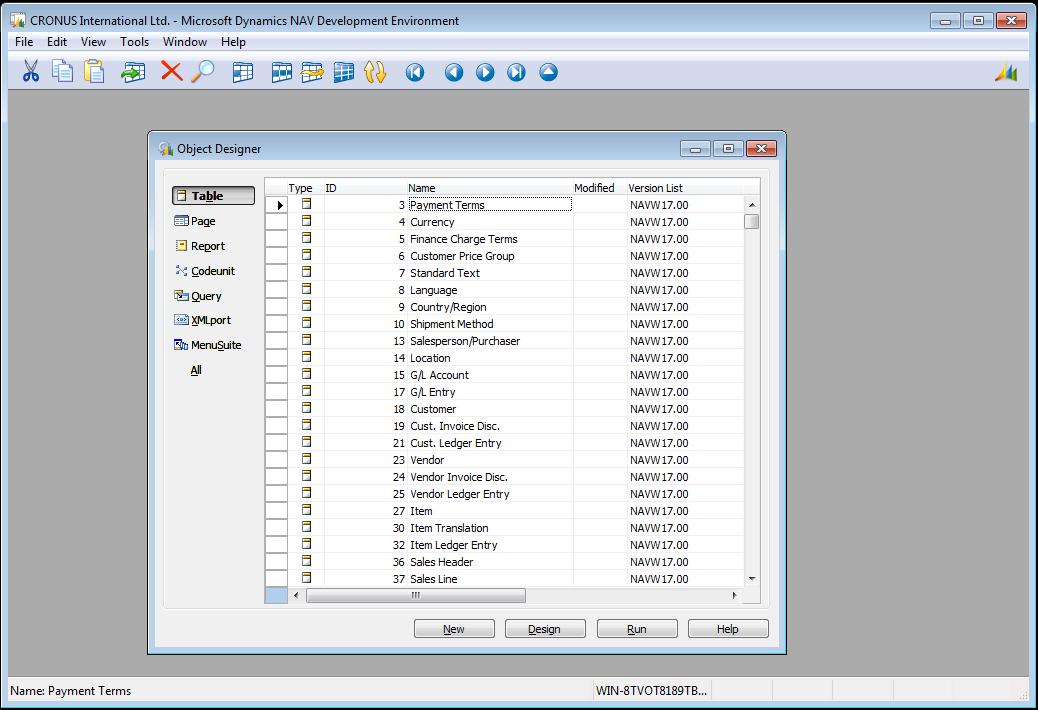Select the Page object type
This screenshot has width=1038, height=710.
pyautogui.click(x=195, y=221)
